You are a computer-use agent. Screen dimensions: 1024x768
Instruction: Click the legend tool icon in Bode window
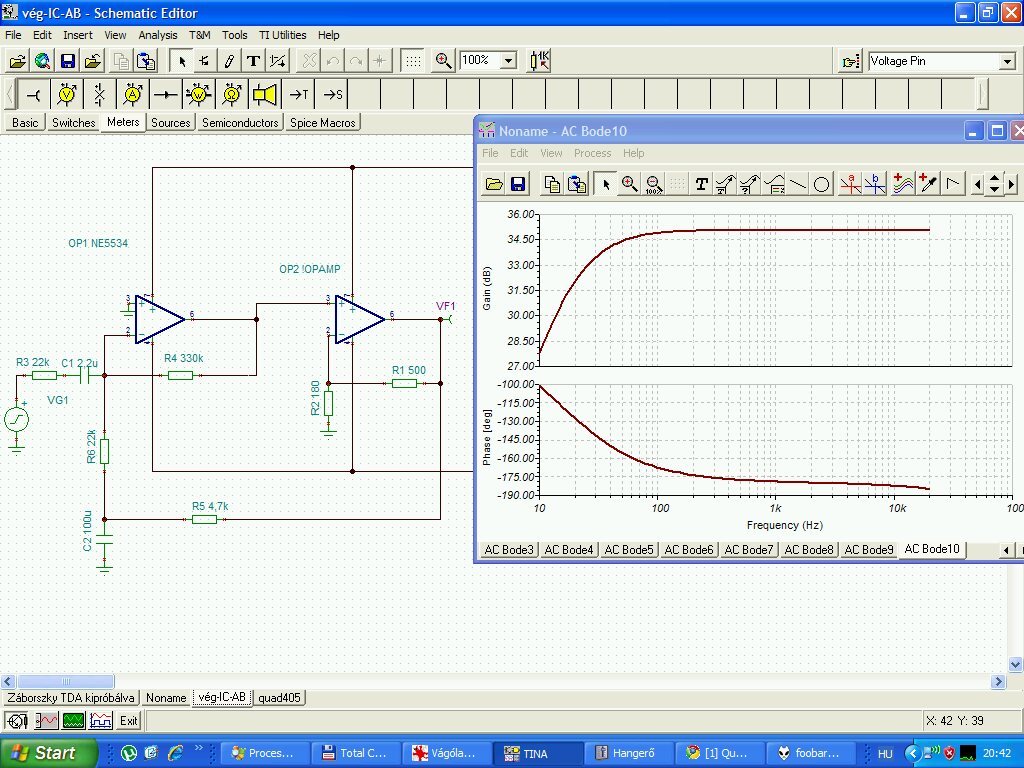pyautogui.click(x=774, y=185)
